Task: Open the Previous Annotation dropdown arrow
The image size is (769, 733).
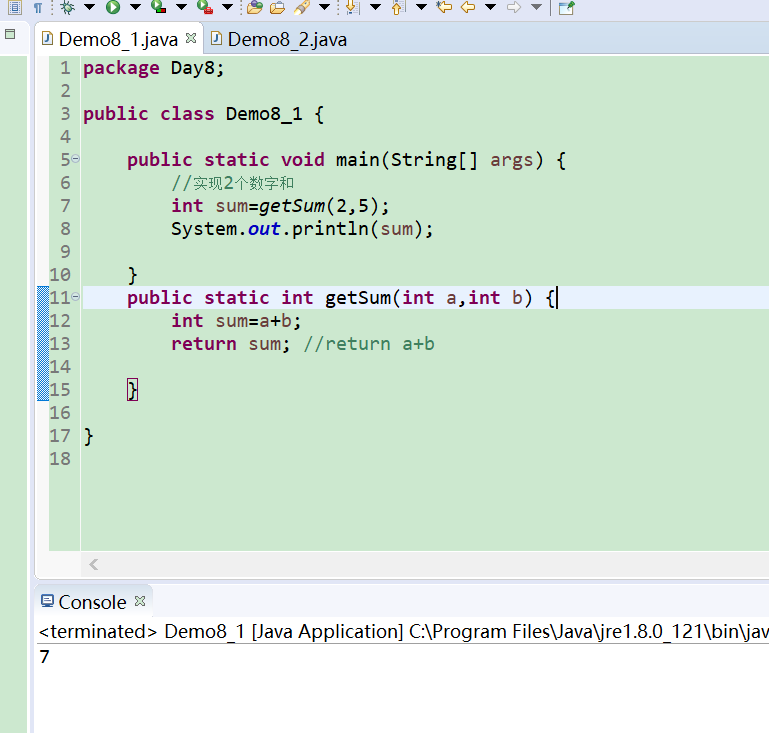Action: pos(421,7)
